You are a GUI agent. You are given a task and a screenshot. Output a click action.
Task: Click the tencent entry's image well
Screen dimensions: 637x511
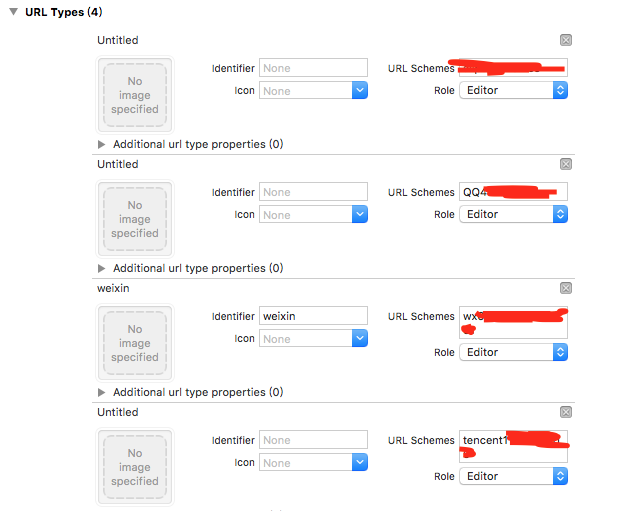click(135, 467)
